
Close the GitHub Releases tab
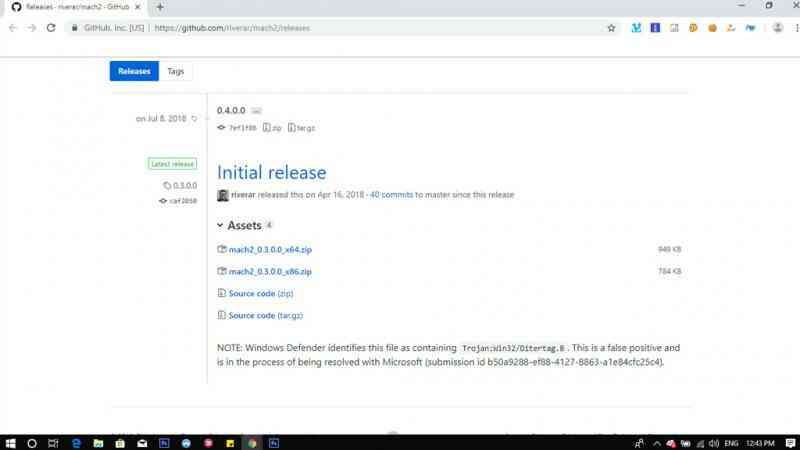tap(137, 7)
